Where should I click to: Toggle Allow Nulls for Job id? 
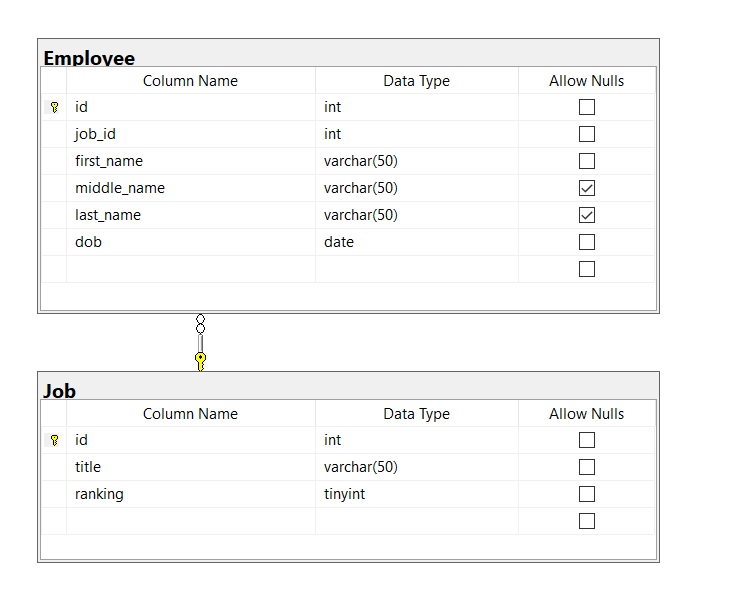[586, 440]
